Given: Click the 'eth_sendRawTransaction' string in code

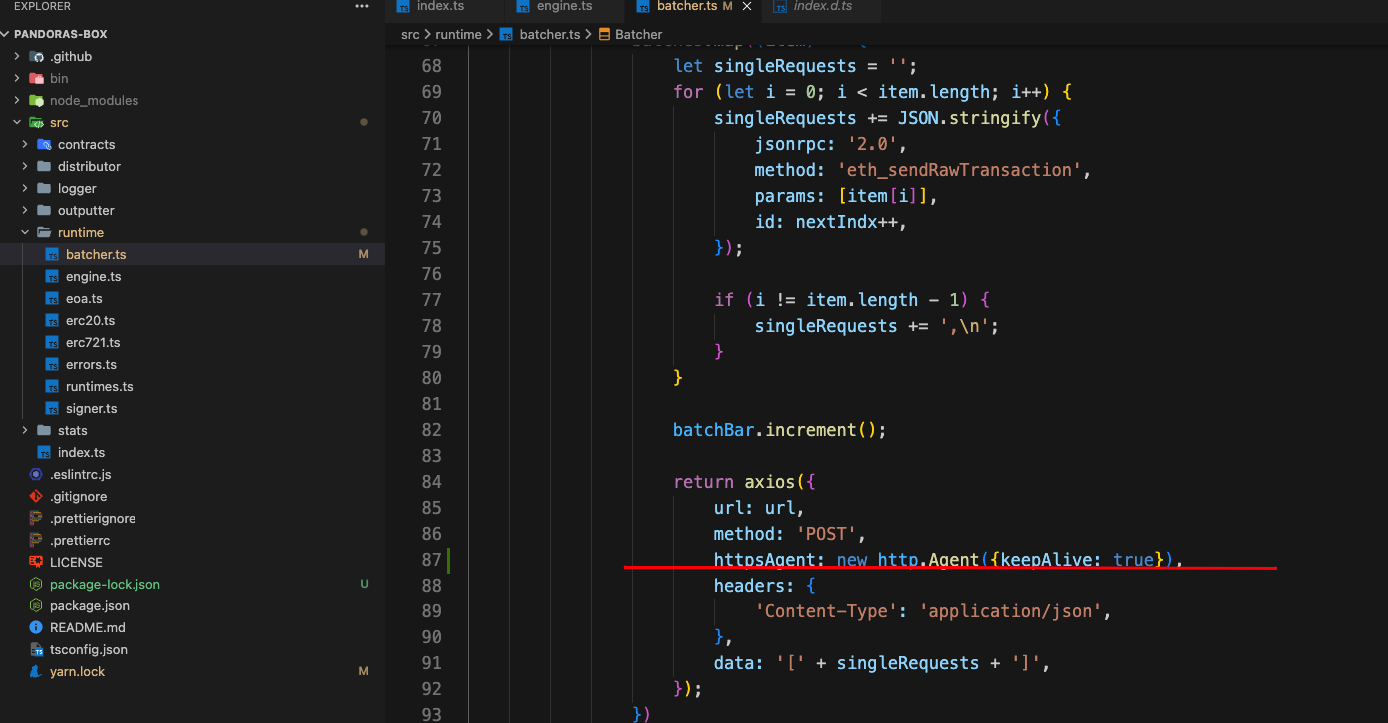Looking at the screenshot, I should (960, 170).
